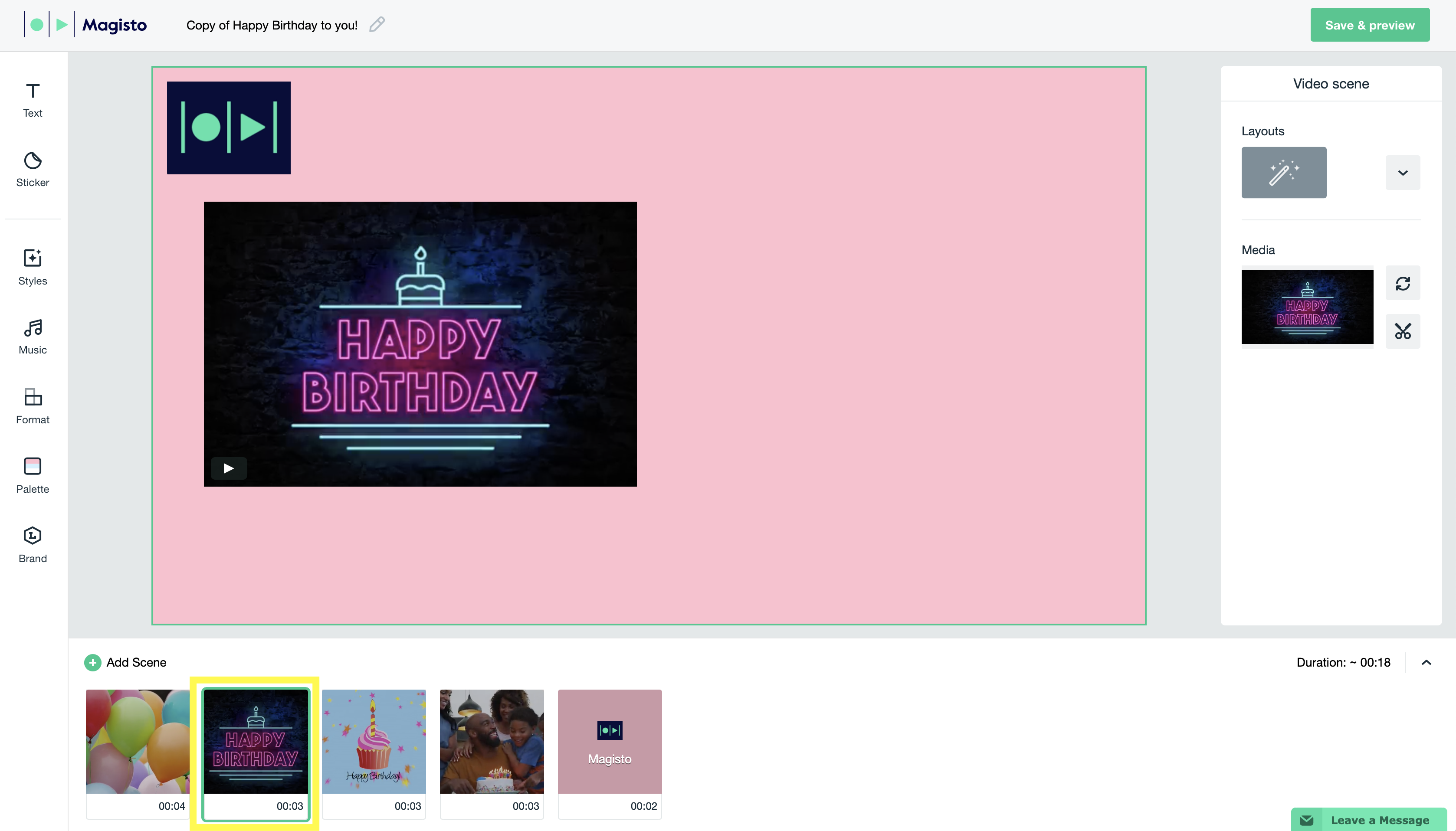Select the family with cake scene thumbnail
Image resolution: width=1456 pixels, height=831 pixels.
pyautogui.click(x=492, y=741)
